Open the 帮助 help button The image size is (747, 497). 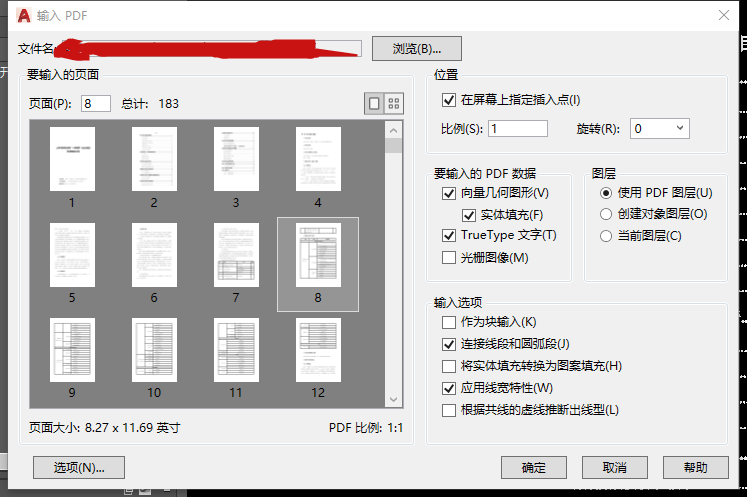click(696, 467)
